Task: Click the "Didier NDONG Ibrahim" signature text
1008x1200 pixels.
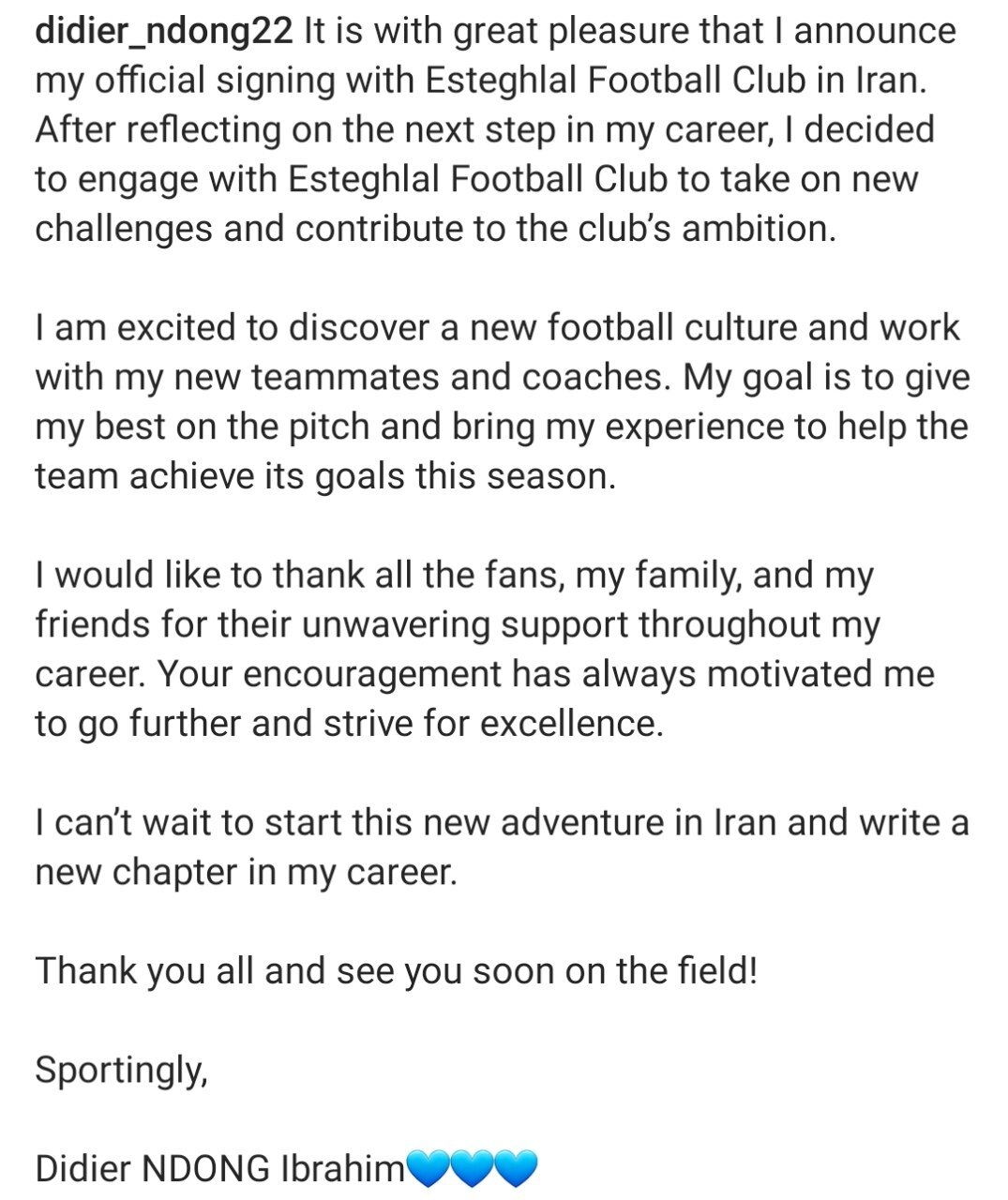Action: pos(219,1169)
